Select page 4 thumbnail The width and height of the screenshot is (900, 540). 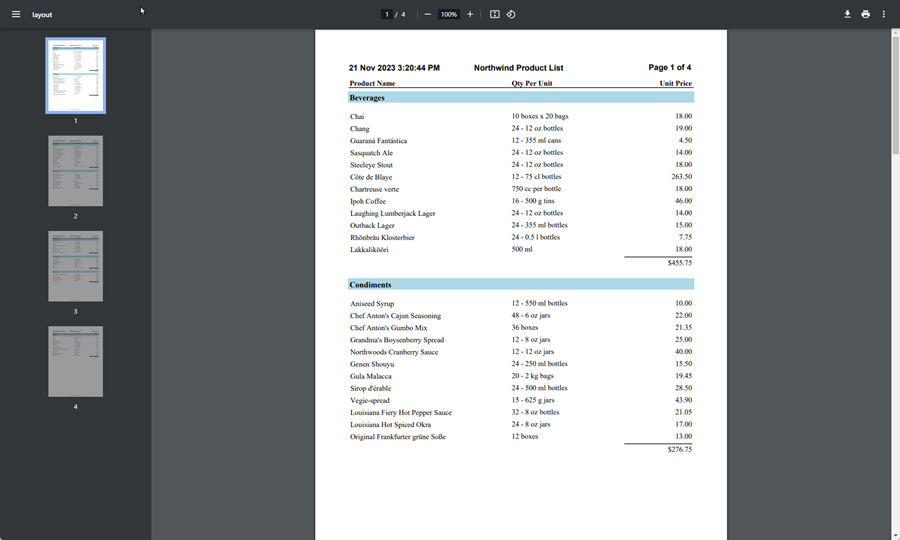[x=76, y=362]
